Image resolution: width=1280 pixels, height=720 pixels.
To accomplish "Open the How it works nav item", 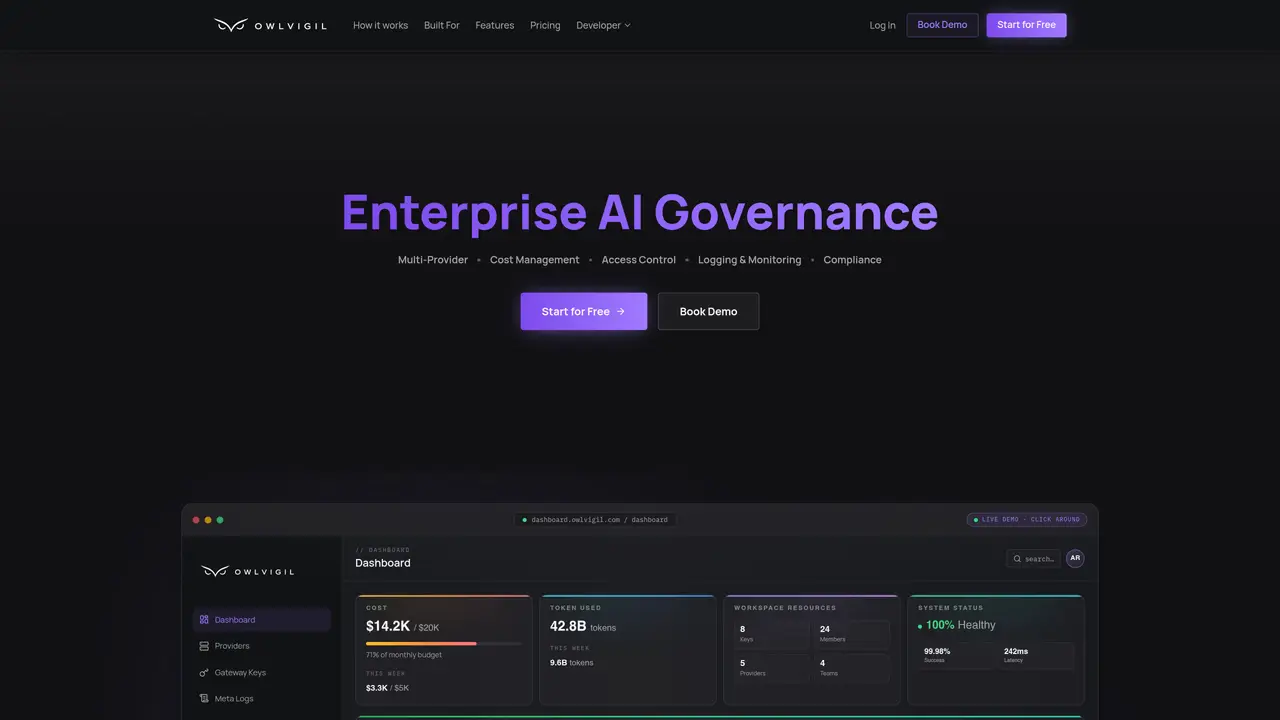I will (380, 25).
